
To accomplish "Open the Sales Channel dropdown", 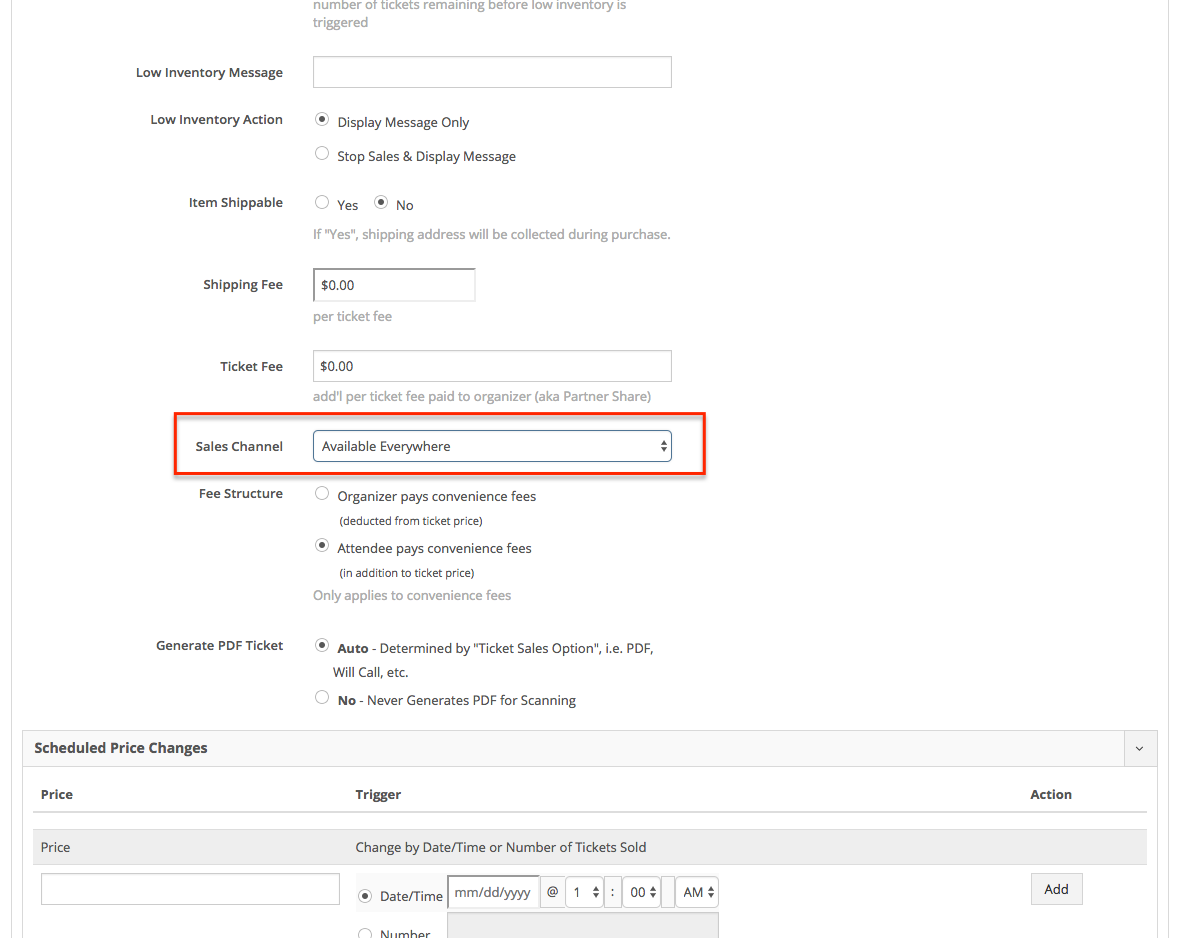I will [492, 446].
